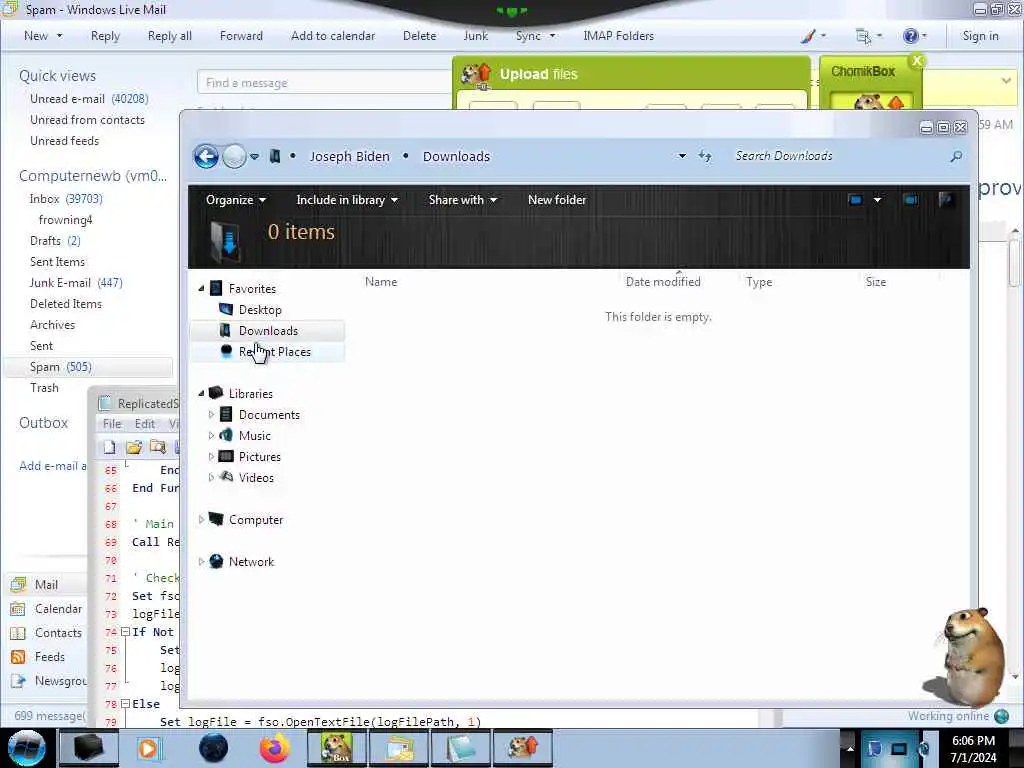
Task: Open recent locations arrow beside forward button
Action: pyautogui.click(x=255, y=157)
